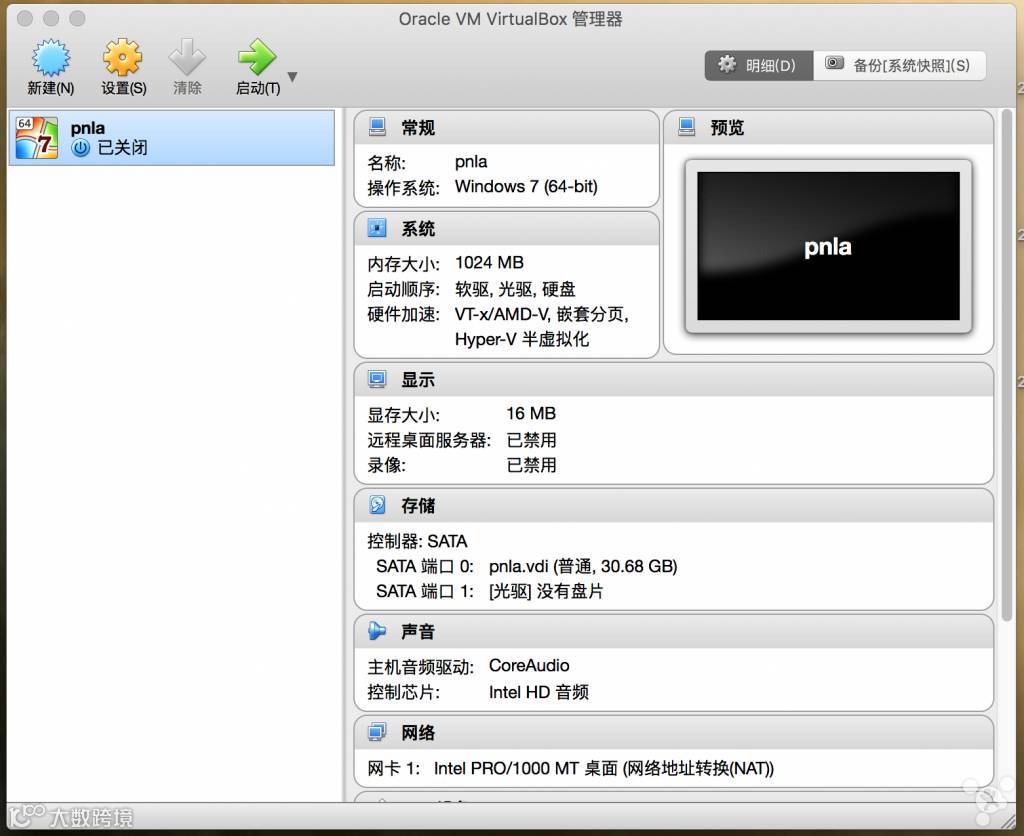Click the window close button
The height and width of the screenshot is (836, 1024).
pyautogui.click(x=25, y=18)
